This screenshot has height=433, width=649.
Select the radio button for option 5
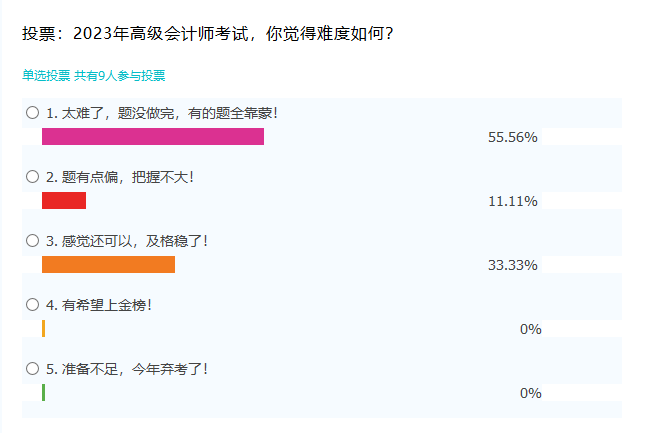(x=32, y=369)
